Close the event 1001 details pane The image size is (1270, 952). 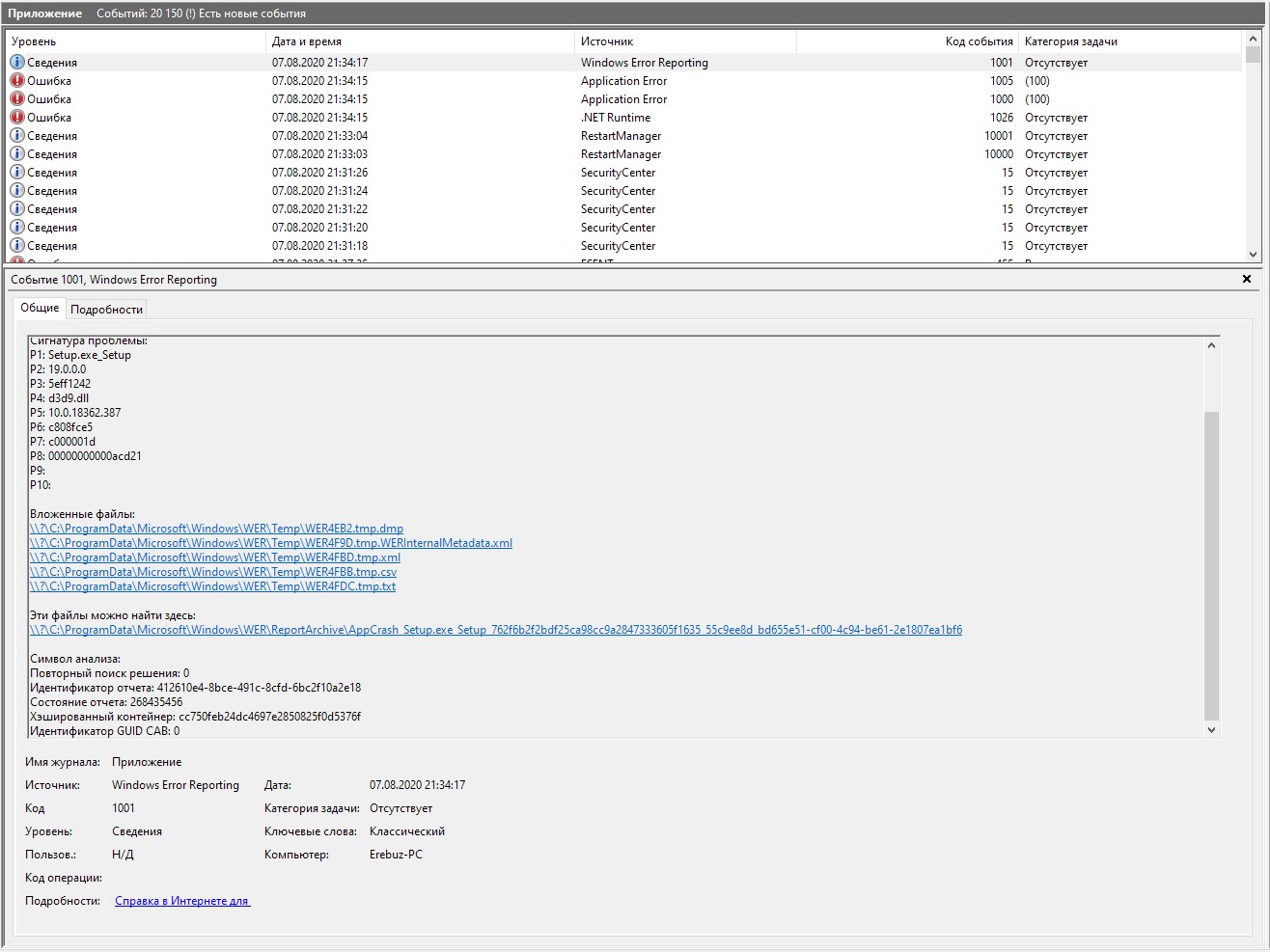1247,279
